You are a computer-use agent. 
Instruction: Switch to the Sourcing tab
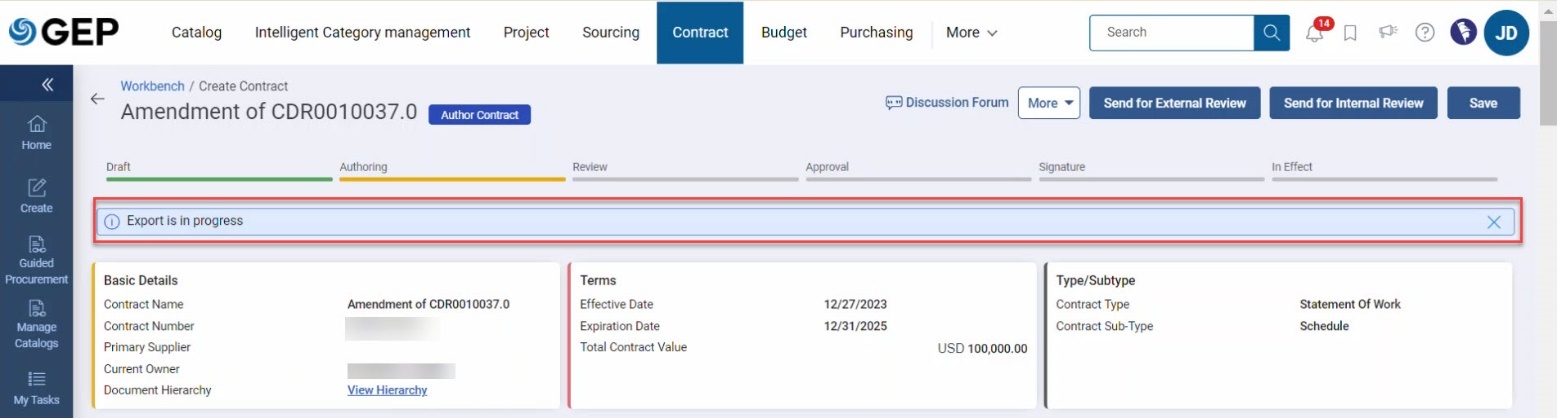[610, 33]
